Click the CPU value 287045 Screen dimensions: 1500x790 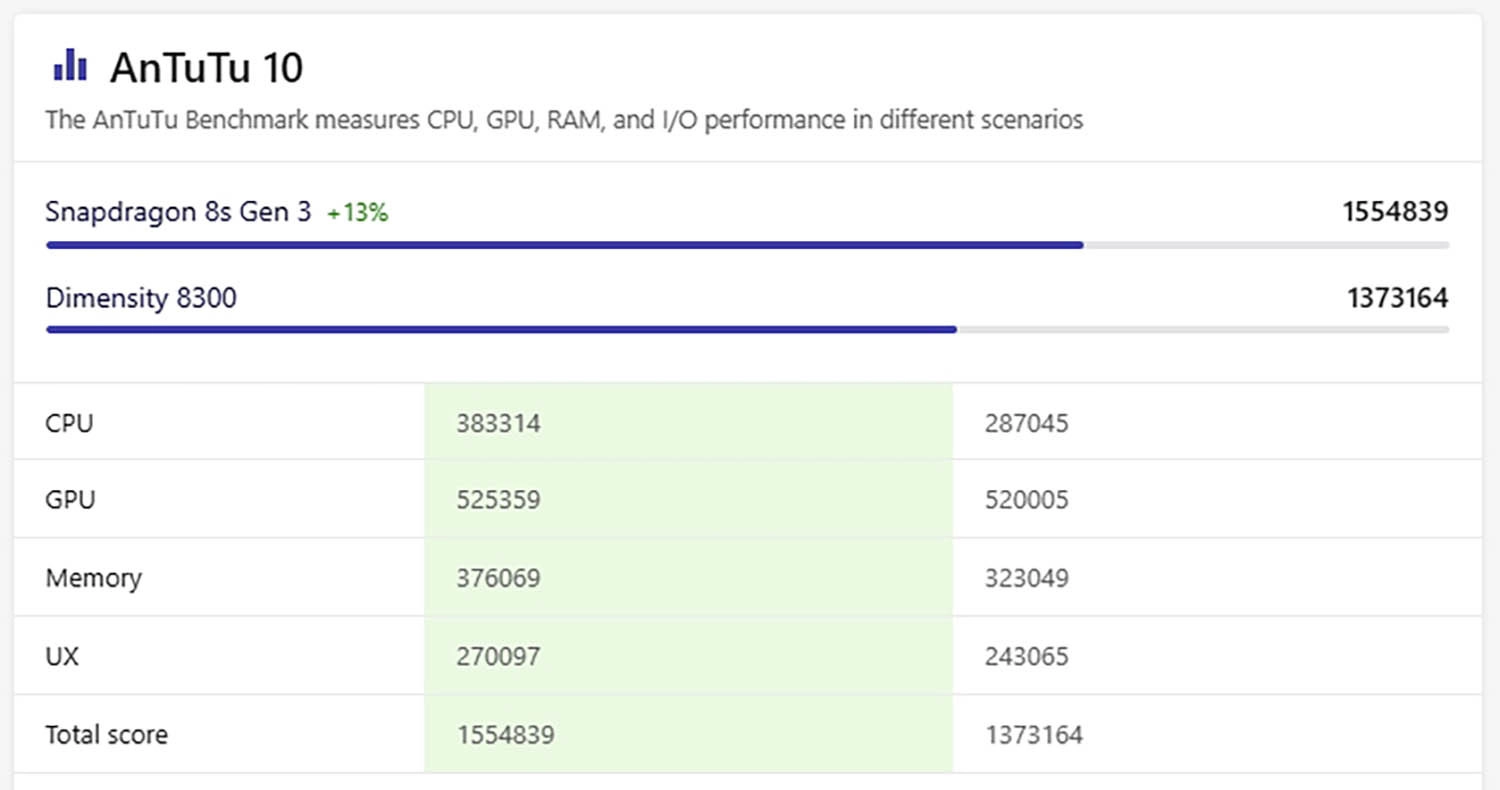(x=1027, y=423)
